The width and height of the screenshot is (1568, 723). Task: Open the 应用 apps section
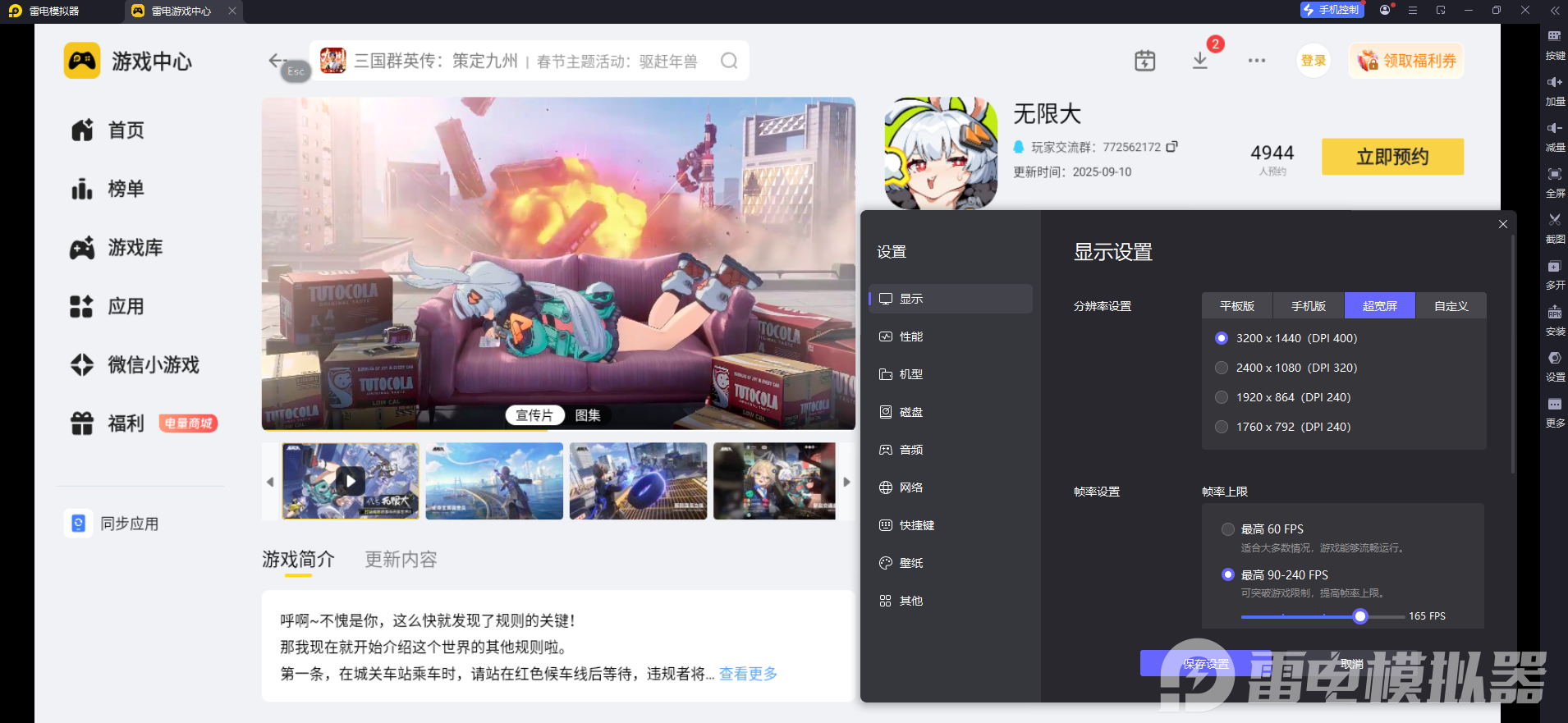pyautogui.click(x=108, y=306)
